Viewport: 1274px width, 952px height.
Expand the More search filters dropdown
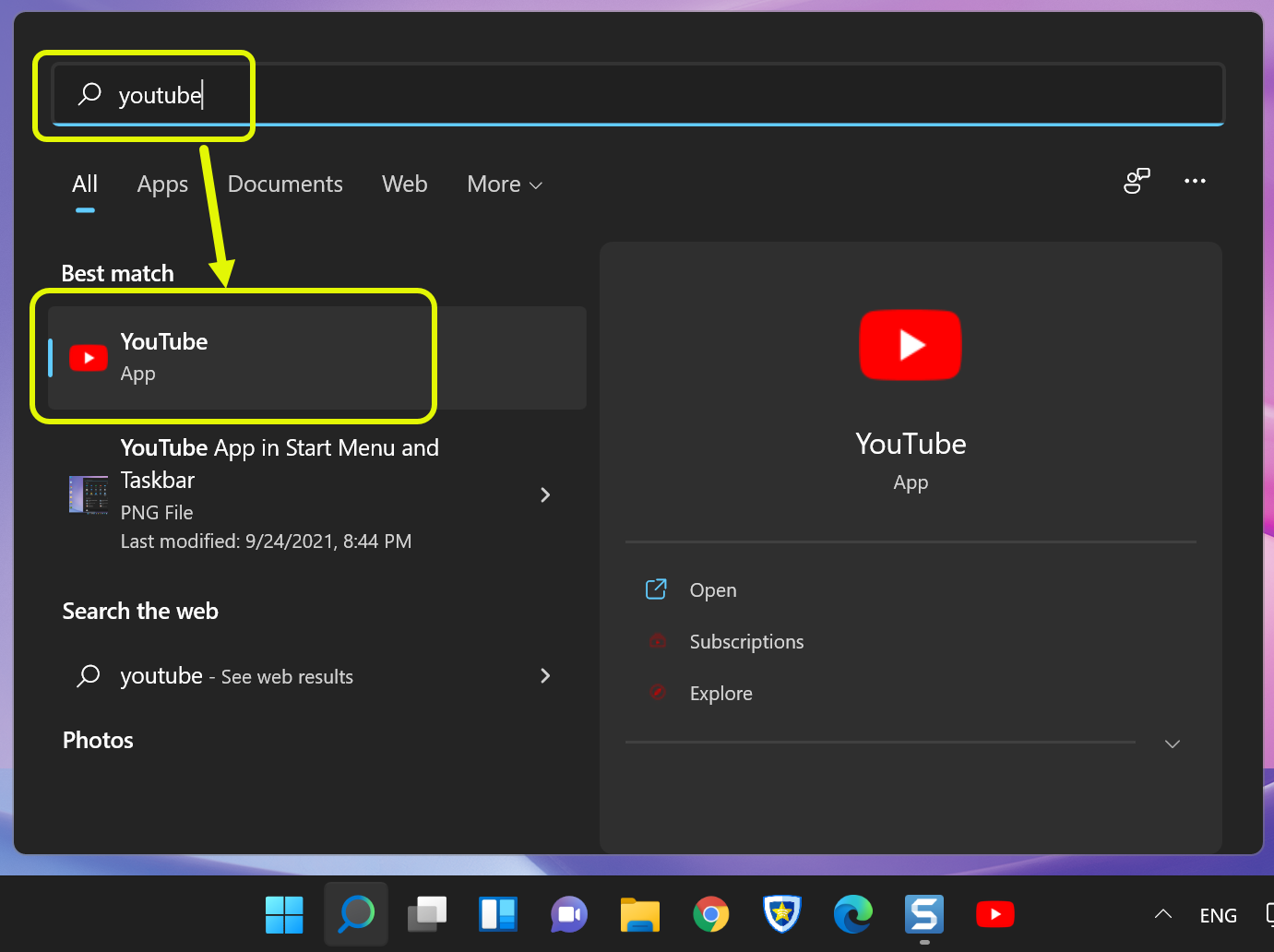tap(504, 184)
